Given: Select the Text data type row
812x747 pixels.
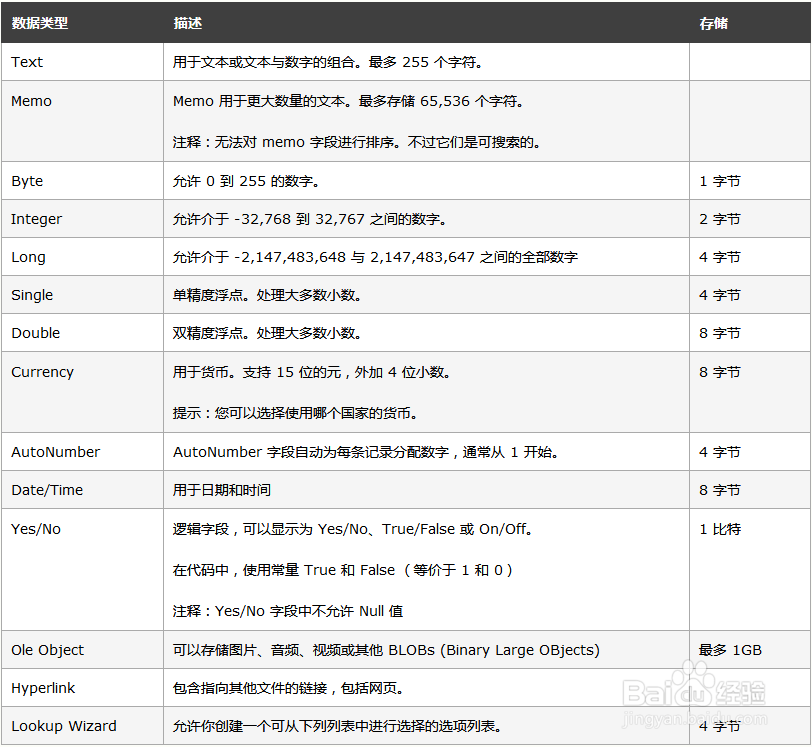Looking at the screenshot, I should pyautogui.click(x=26, y=61).
